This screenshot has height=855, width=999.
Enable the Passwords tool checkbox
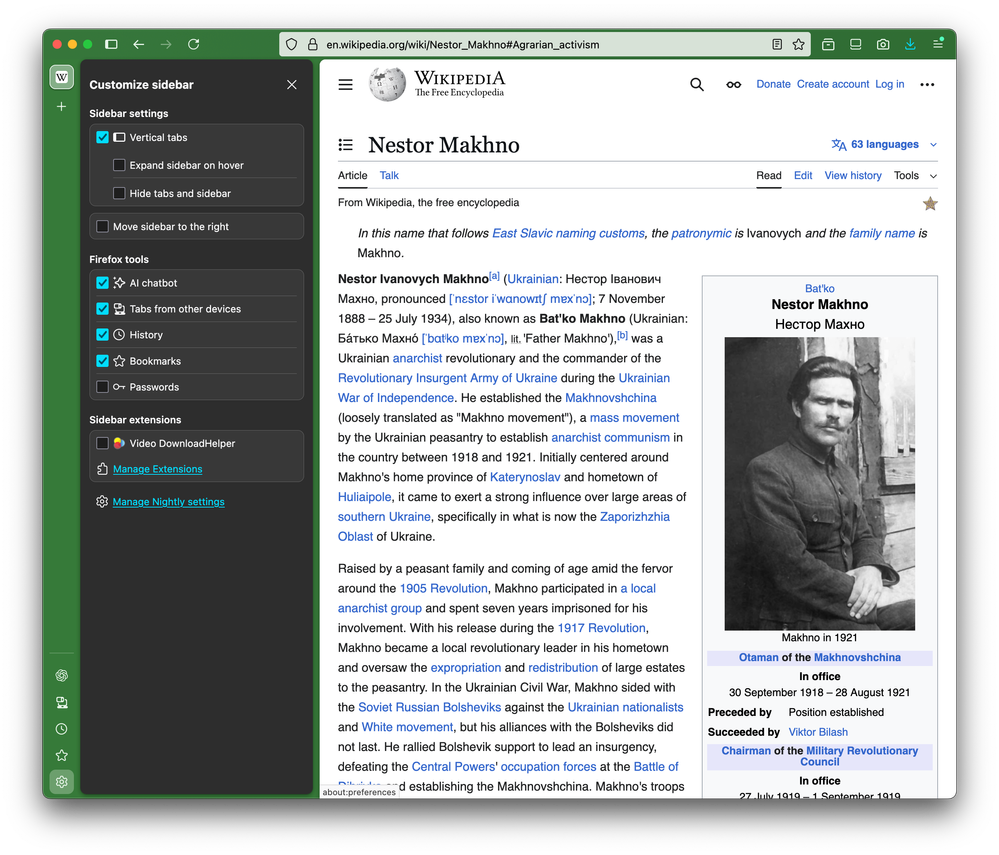point(102,387)
